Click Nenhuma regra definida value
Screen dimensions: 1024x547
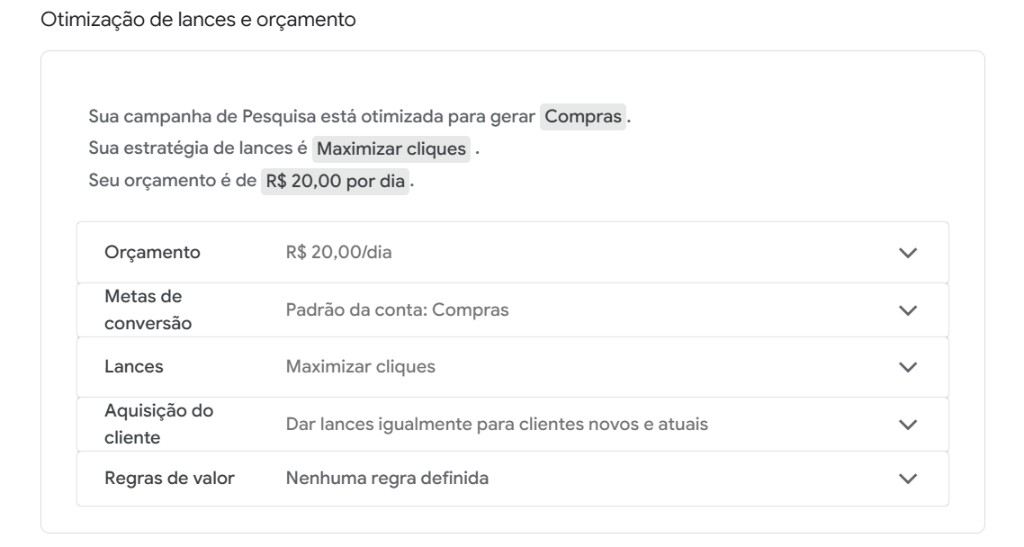coord(387,478)
